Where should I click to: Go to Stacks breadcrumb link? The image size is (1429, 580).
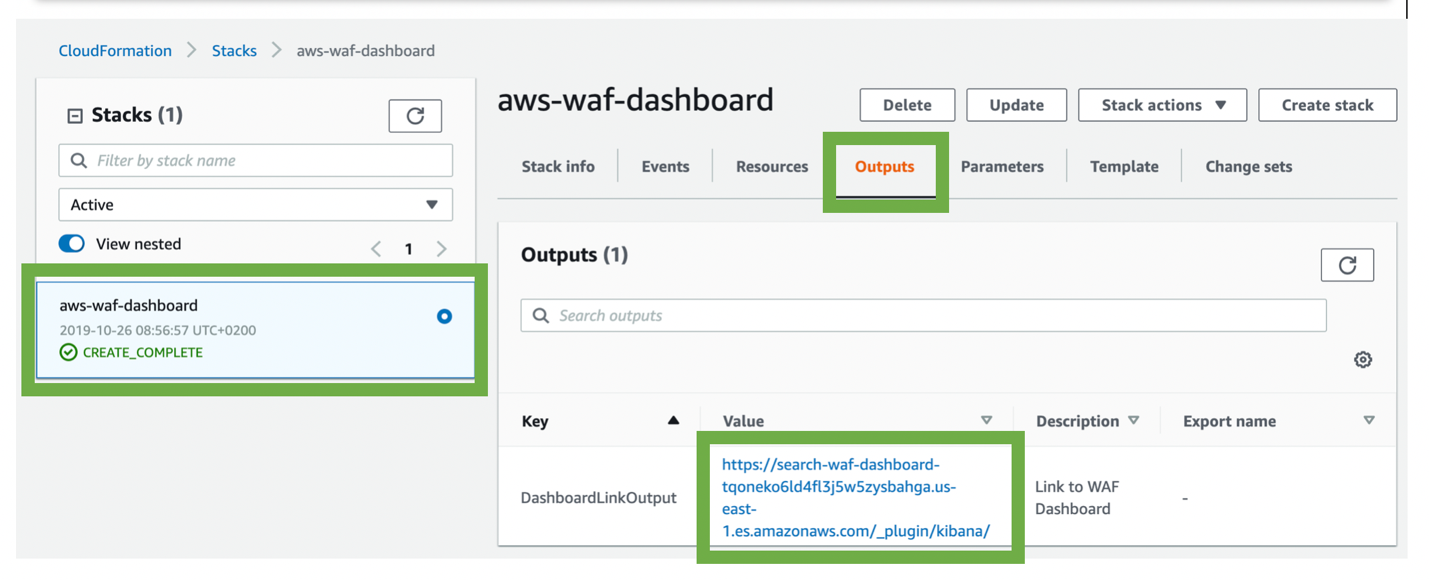point(234,50)
